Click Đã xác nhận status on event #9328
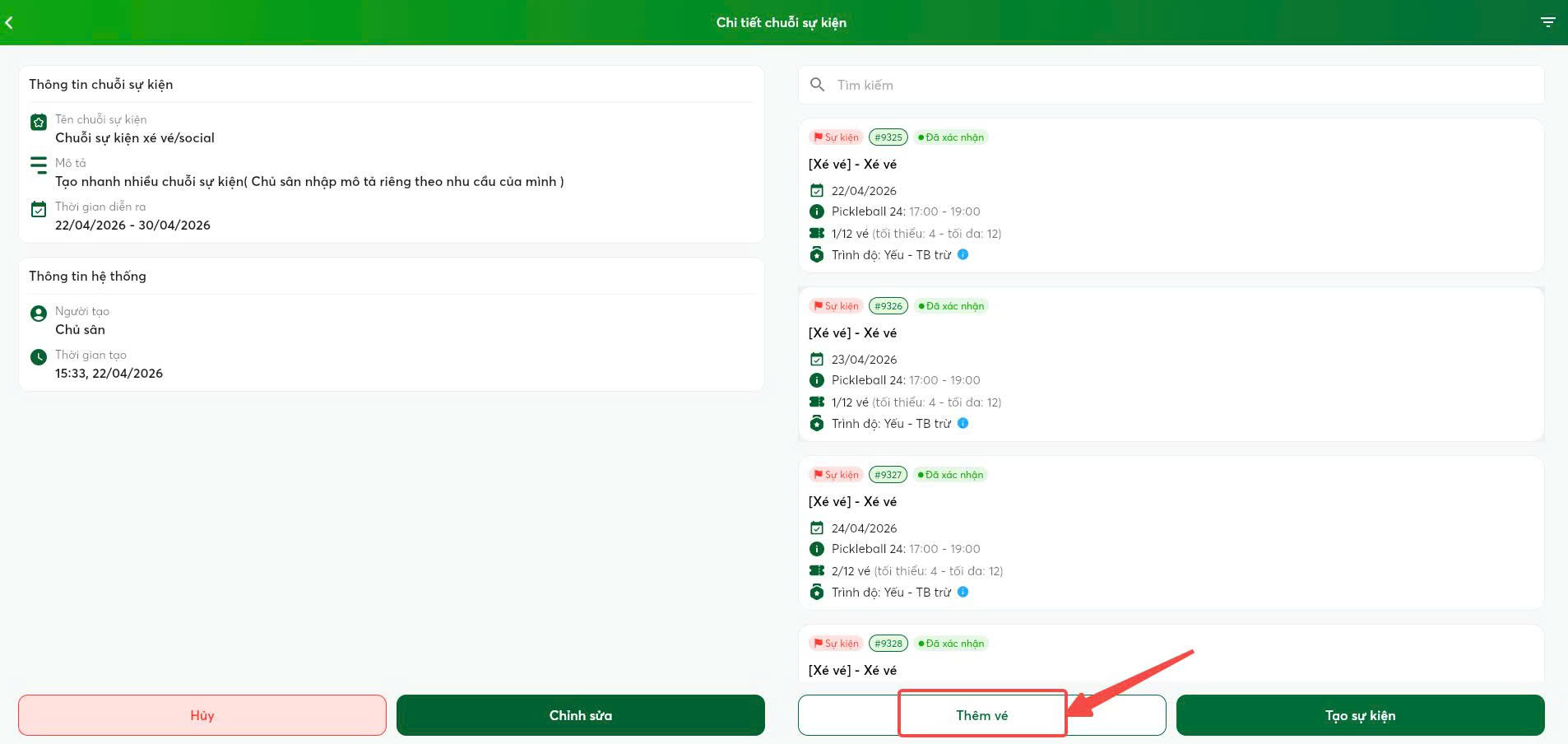This screenshot has height=744, width=1568. coord(951,644)
